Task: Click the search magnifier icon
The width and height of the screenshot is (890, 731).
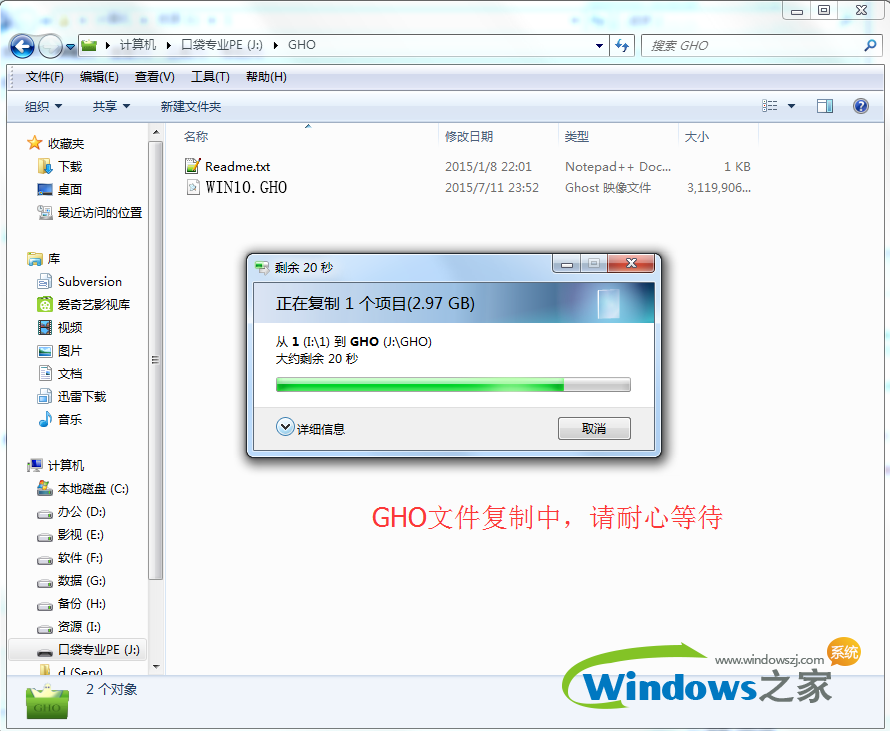Action: point(869,46)
